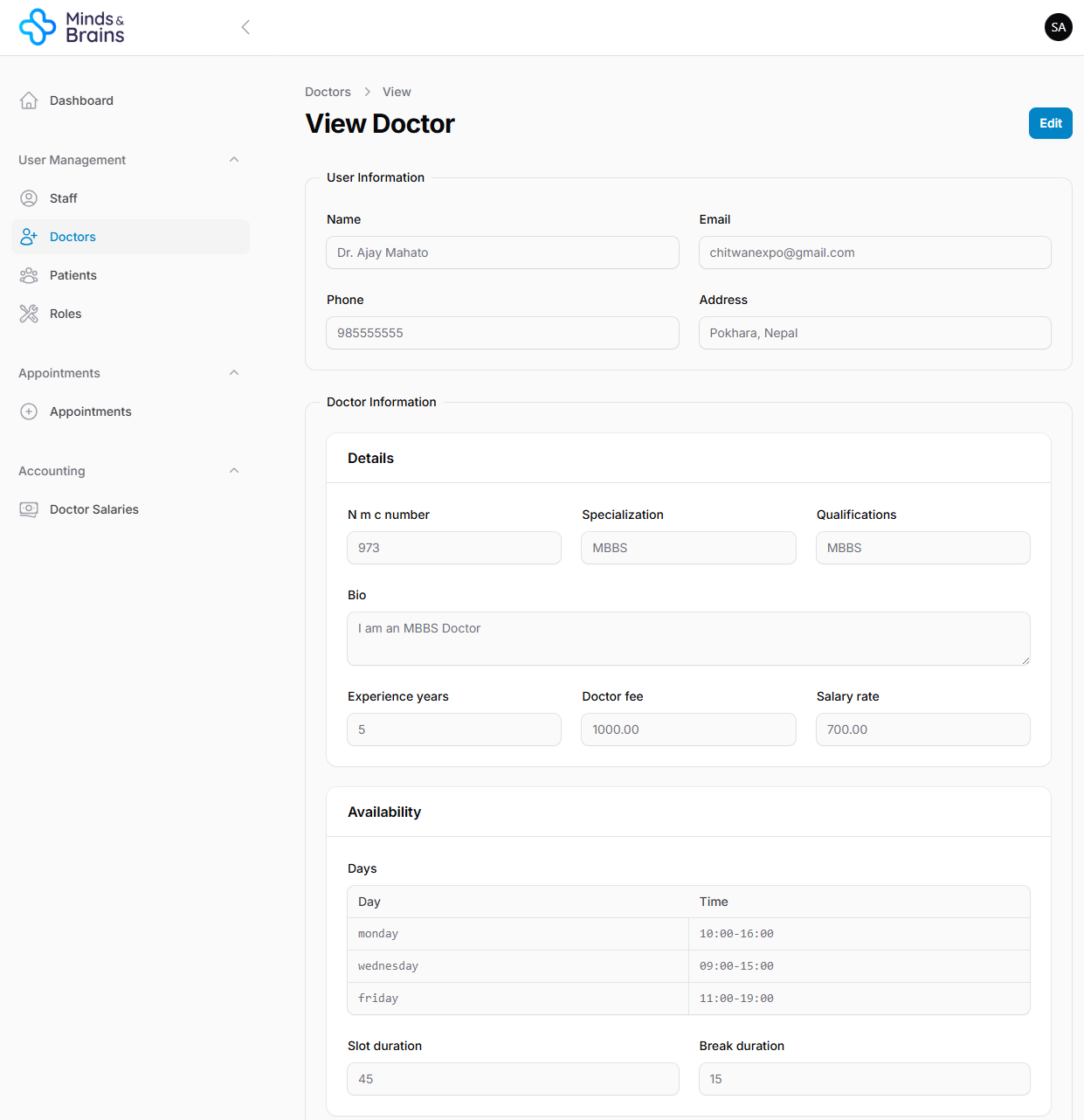Click the Doctor Salaries money icon

pos(29,509)
